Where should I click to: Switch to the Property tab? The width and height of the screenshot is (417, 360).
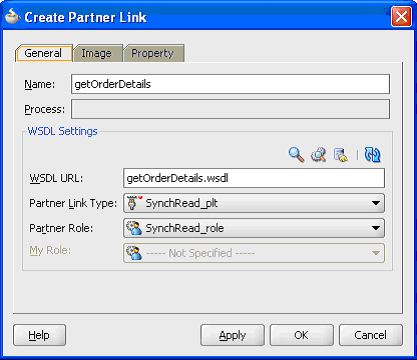153,53
